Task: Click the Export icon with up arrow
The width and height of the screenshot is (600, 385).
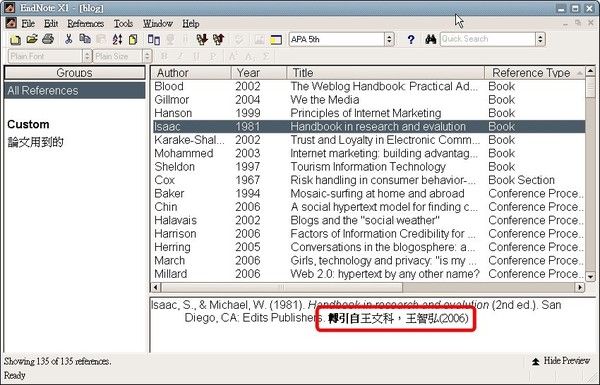Action: (218, 39)
